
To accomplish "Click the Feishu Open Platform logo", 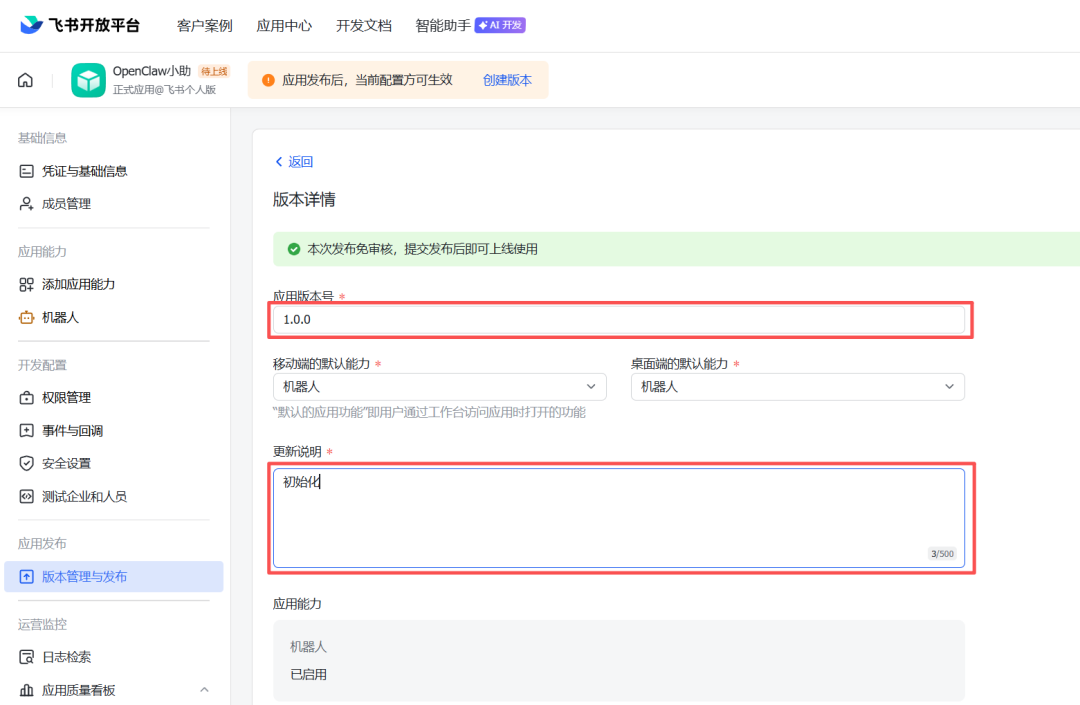I will [80, 25].
